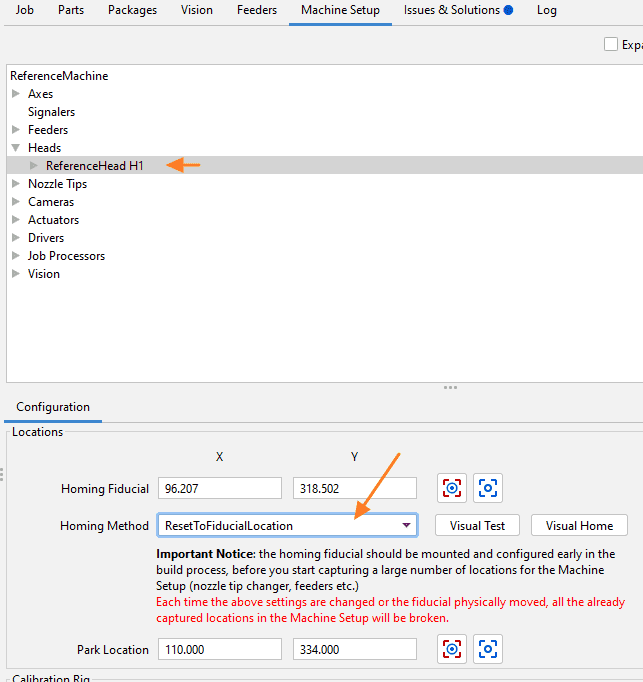Viewport: 643px width, 682px height.
Task: Select Signalers in the machine tree
Action: pyautogui.click(x=51, y=112)
